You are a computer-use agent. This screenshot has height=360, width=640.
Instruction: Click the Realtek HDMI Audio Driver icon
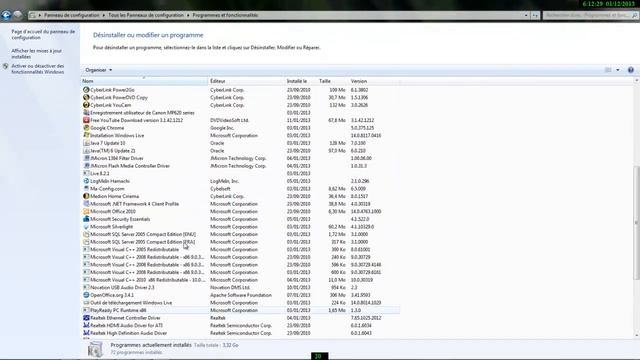click(86, 326)
